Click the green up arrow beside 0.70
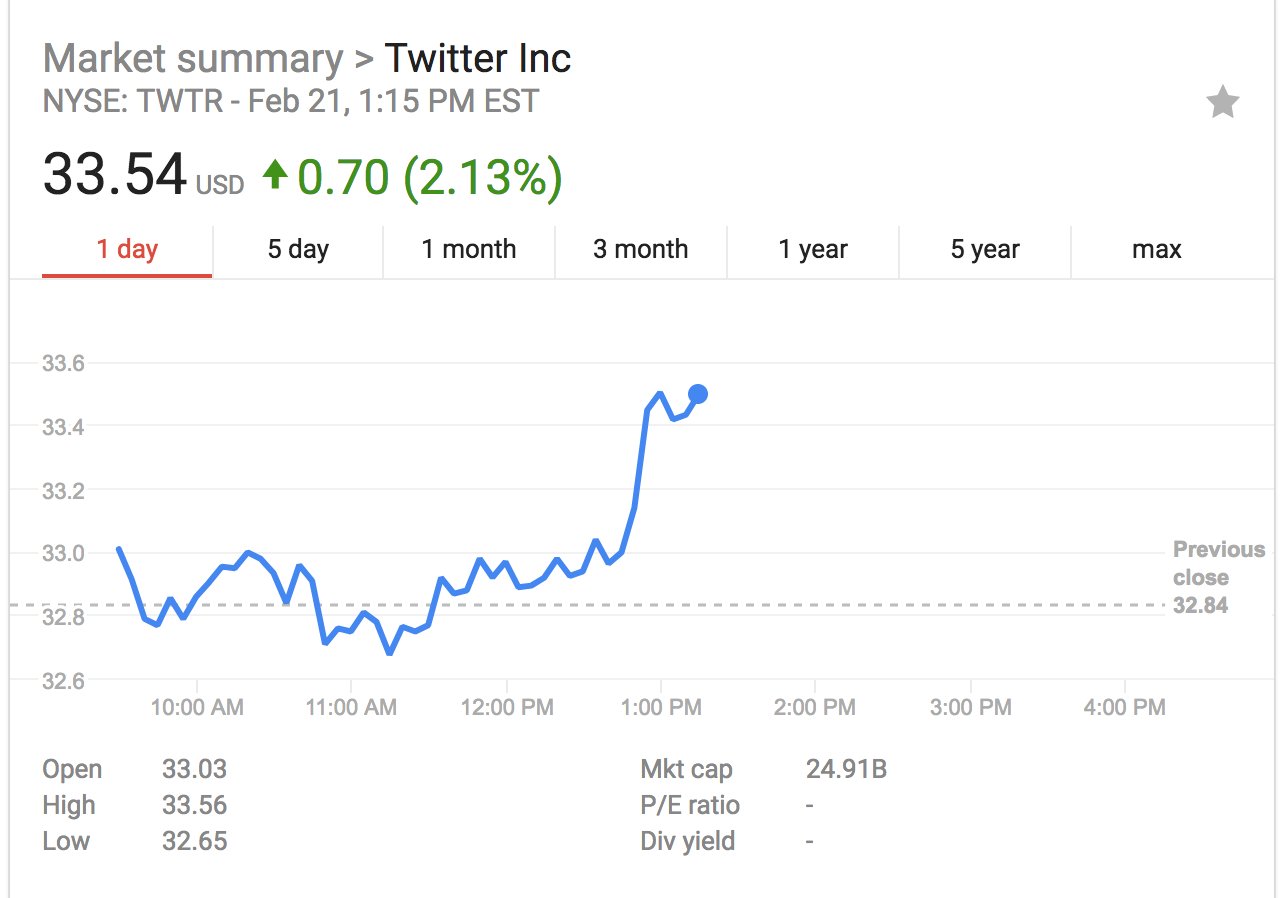This screenshot has height=898, width=1282. tap(275, 176)
